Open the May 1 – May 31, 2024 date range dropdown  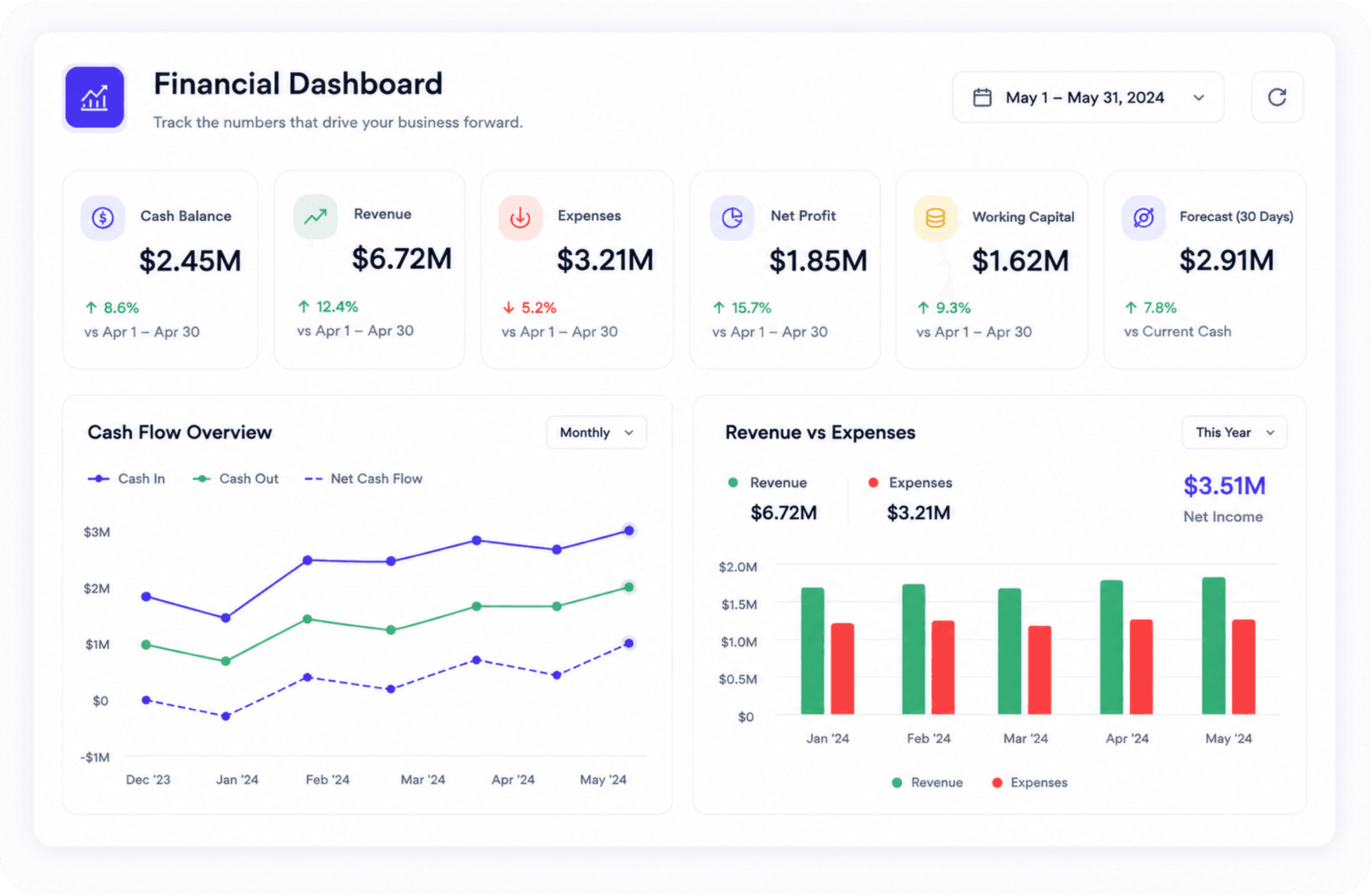pyautogui.click(x=1088, y=97)
